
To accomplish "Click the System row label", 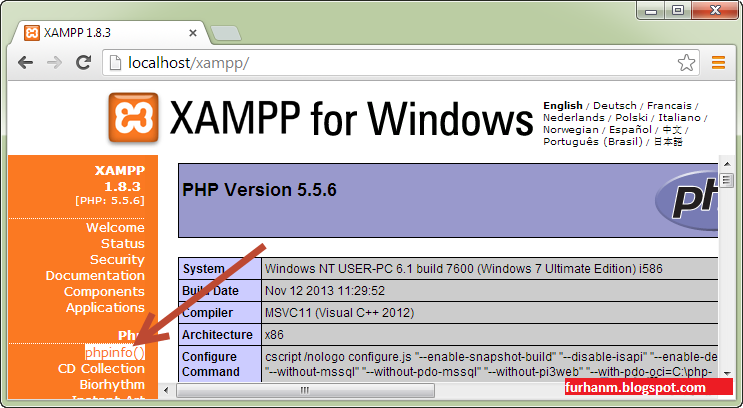I will [204, 269].
